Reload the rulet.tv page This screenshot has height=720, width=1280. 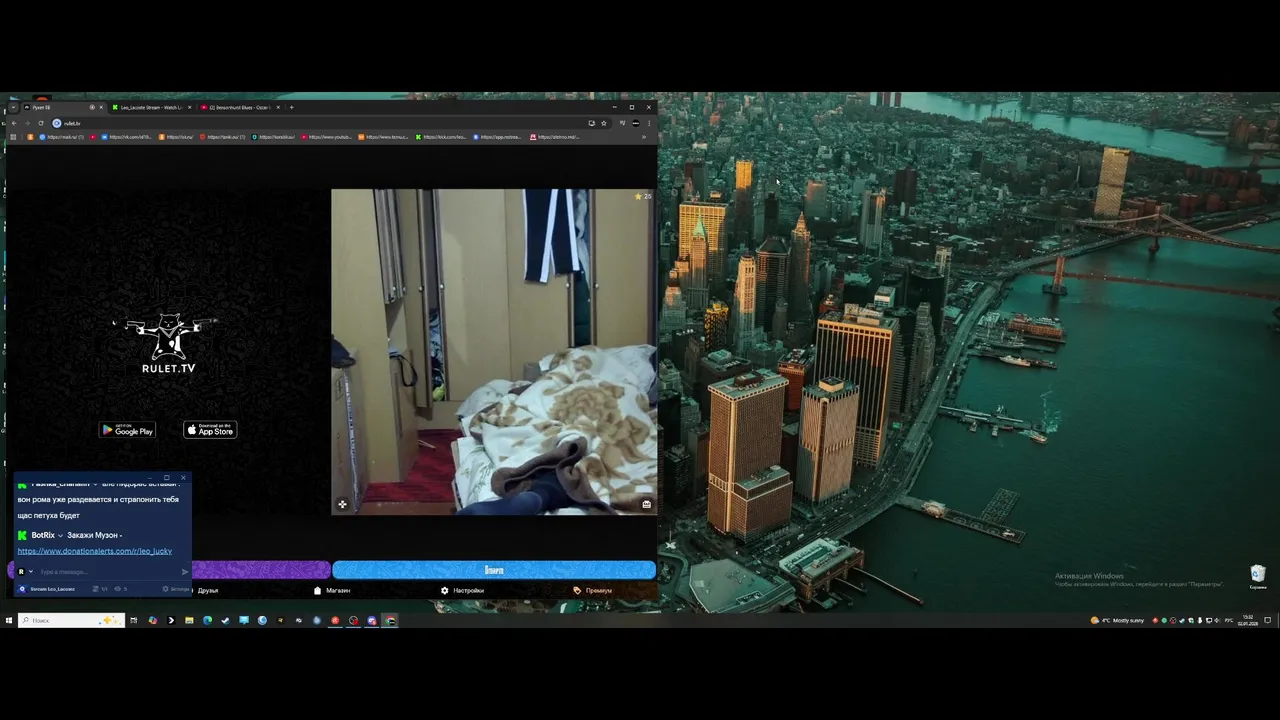(41, 123)
